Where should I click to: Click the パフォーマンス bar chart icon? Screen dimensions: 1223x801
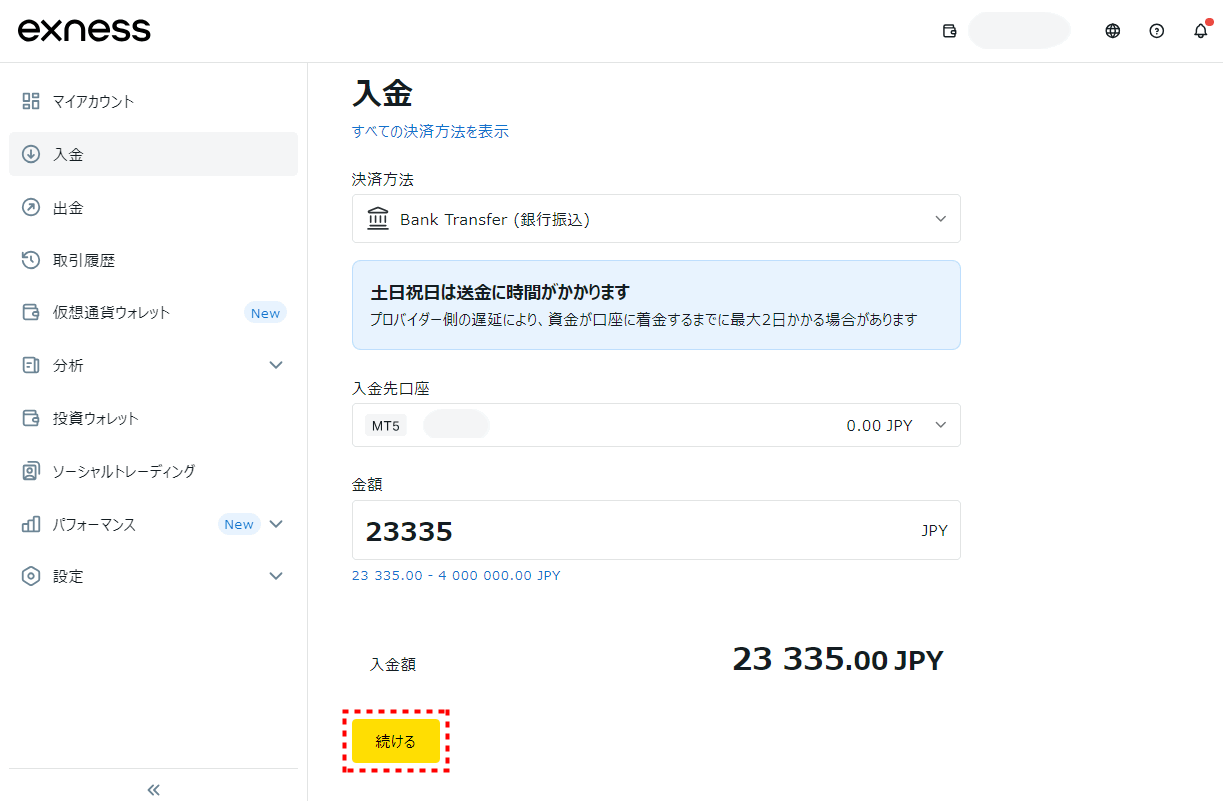point(31,524)
